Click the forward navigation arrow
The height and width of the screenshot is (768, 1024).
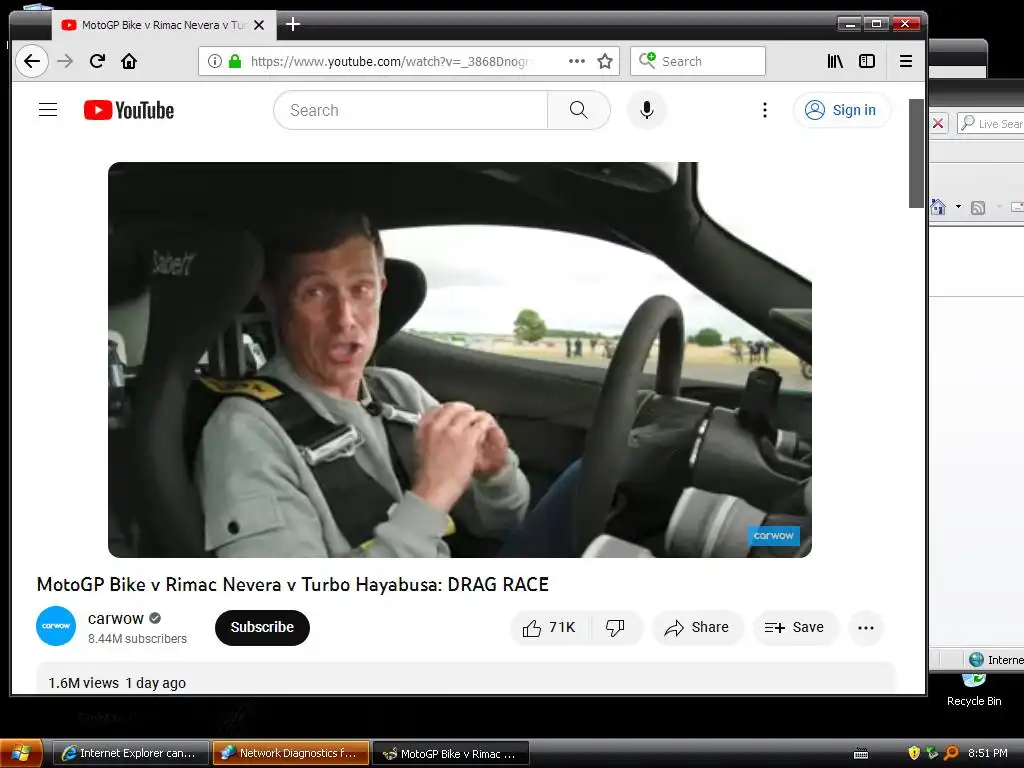pos(65,61)
